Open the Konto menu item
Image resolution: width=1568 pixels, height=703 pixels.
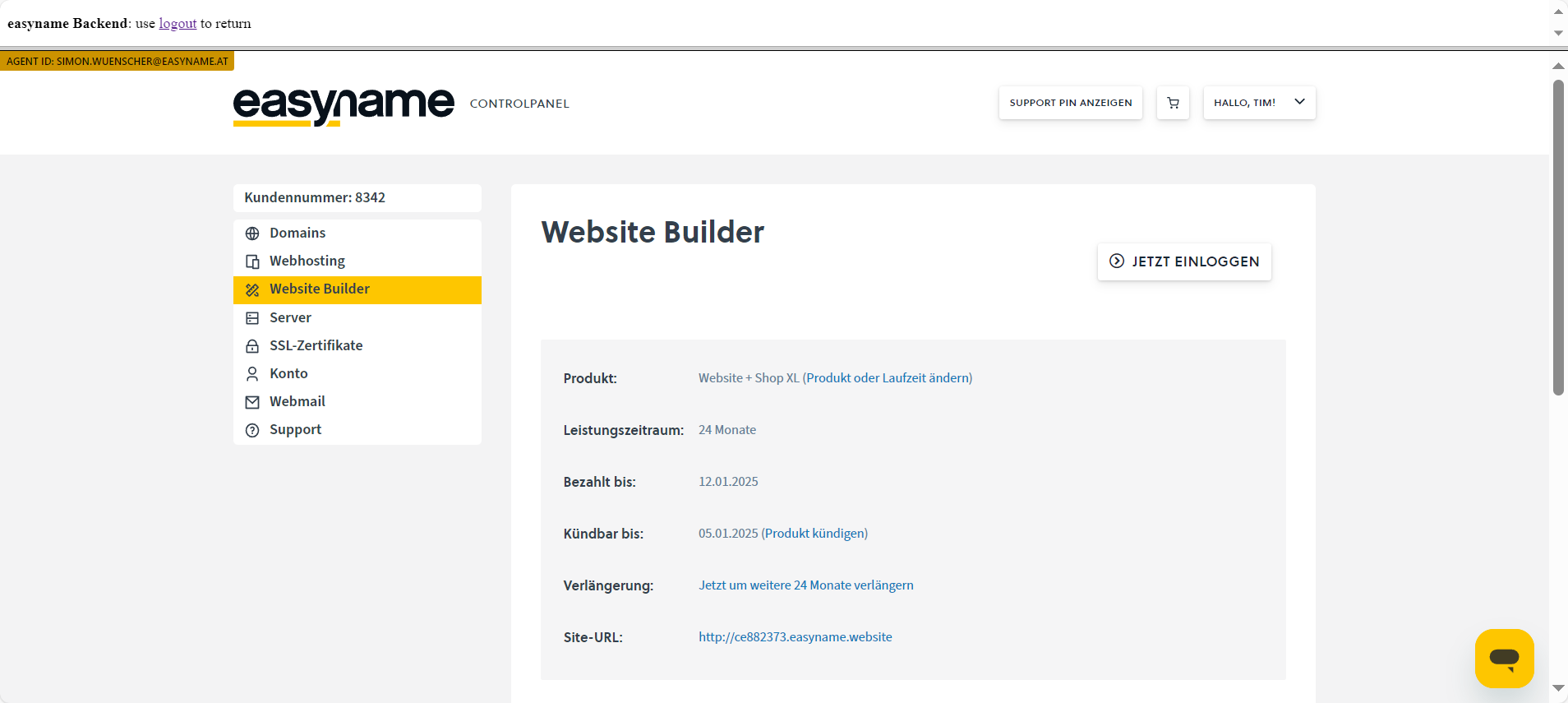pos(288,373)
